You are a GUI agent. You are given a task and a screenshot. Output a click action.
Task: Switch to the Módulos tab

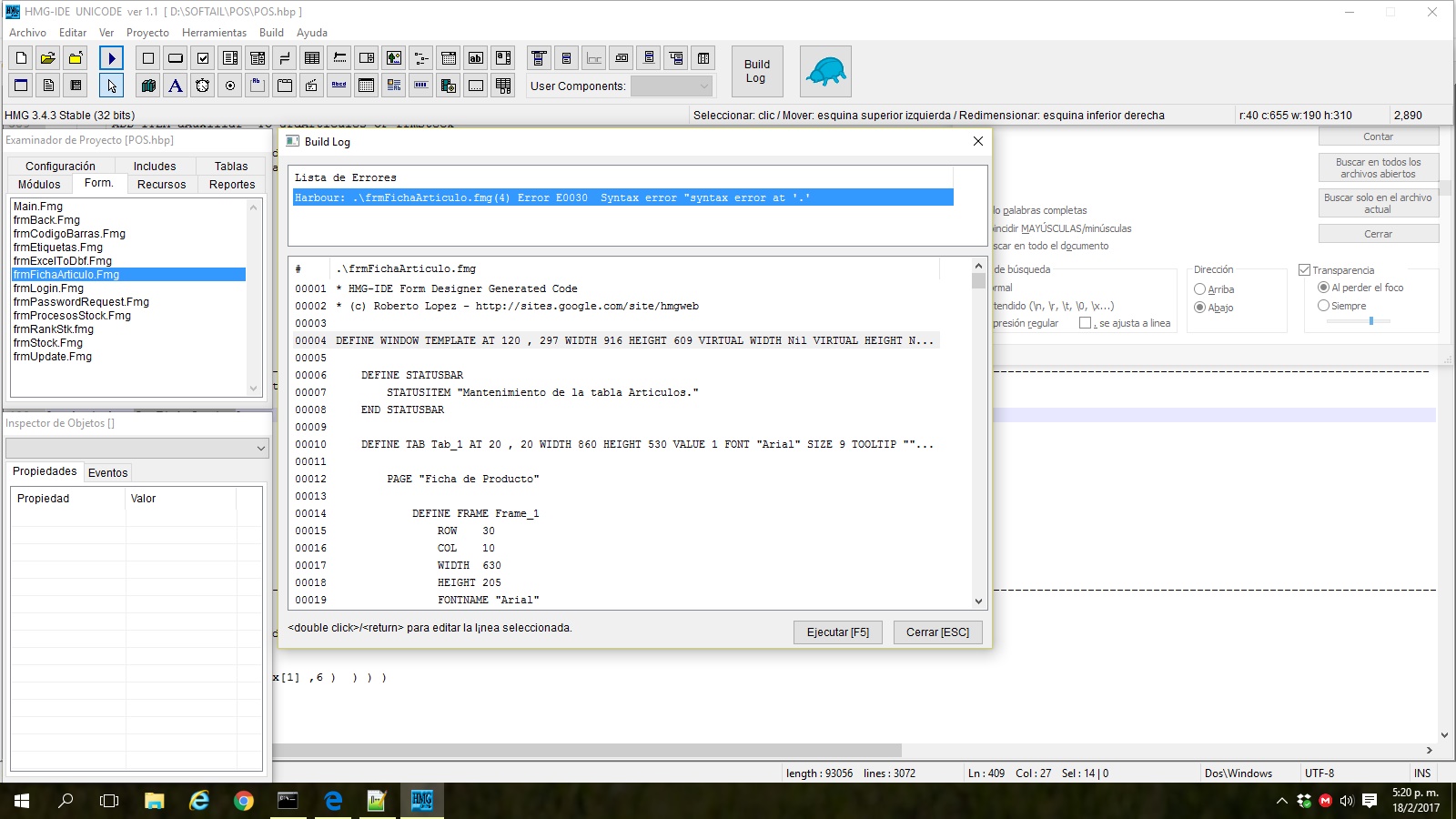click(39, 184)
